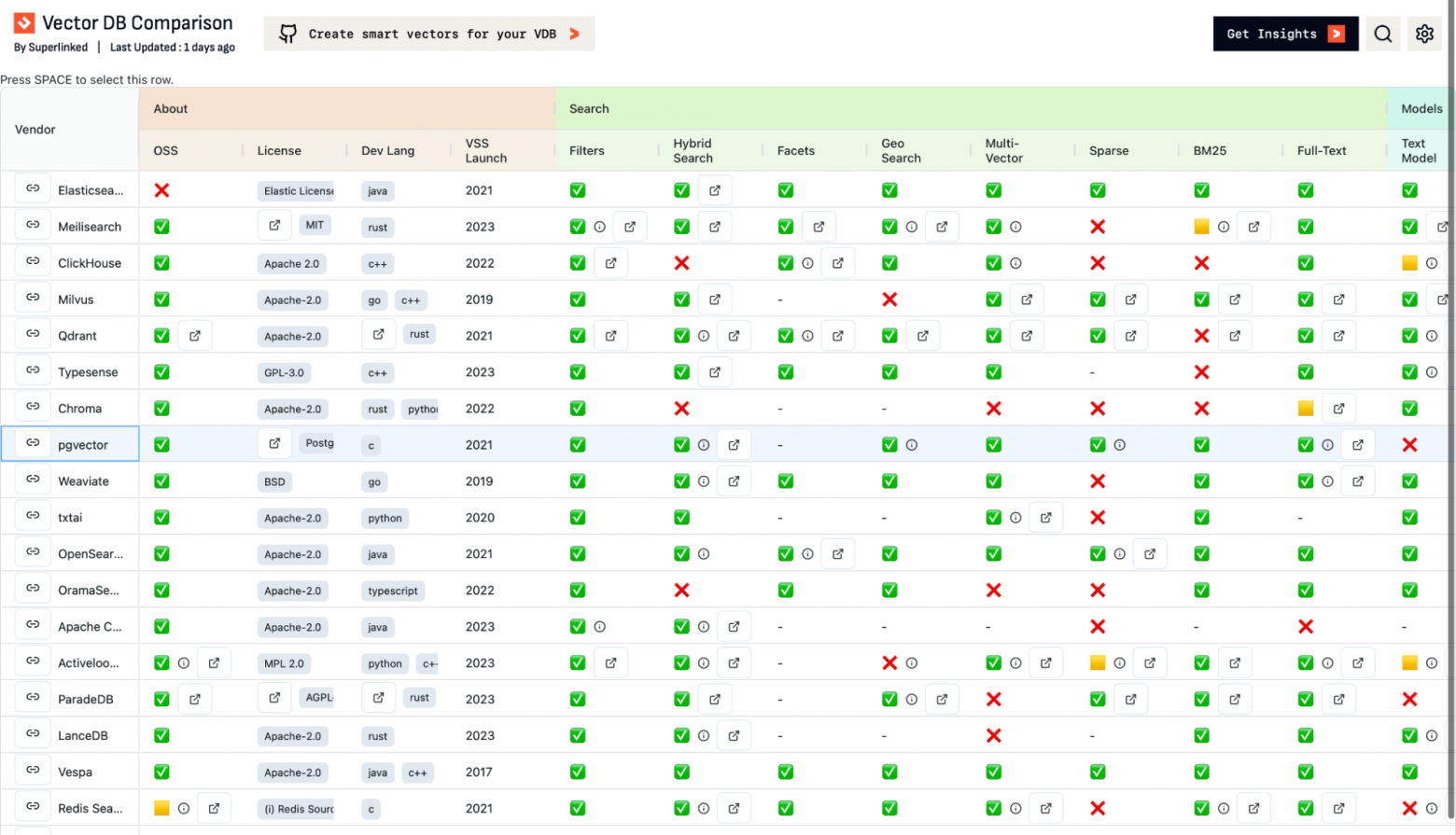This screenshot has height=835, width=1456.
Task: Open the external link for Chroma Full-Text
Action: tap(1338, 408)
